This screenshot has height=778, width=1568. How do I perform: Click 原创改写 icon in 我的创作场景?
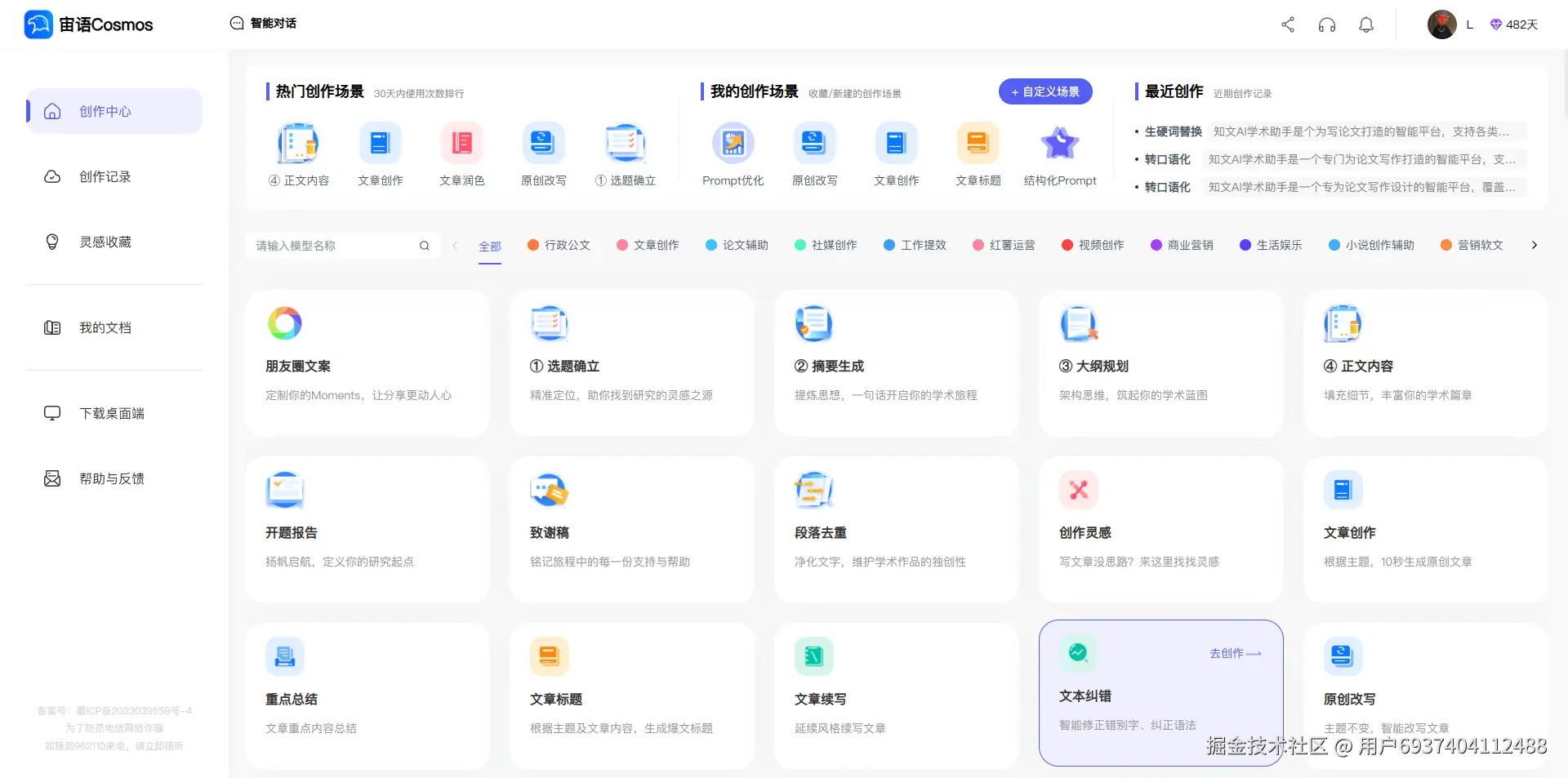point(815,144)
